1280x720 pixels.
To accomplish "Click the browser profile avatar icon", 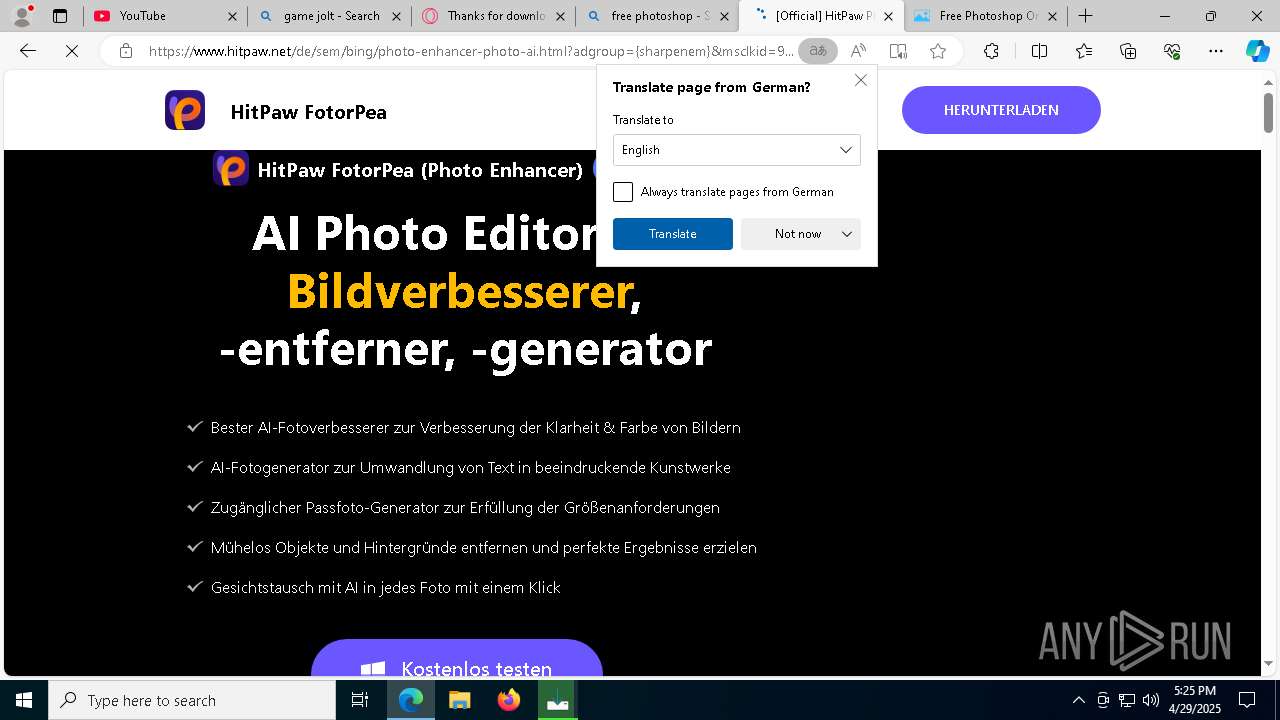I will coord(22,16).
